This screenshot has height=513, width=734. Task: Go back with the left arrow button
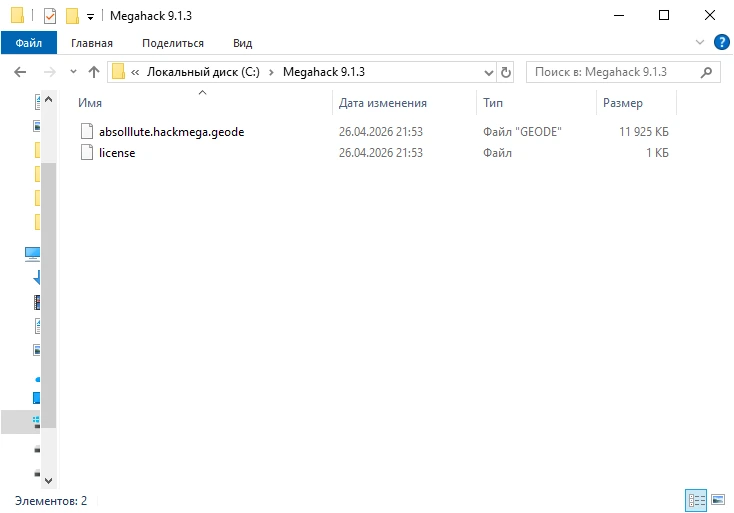point(20,72)
